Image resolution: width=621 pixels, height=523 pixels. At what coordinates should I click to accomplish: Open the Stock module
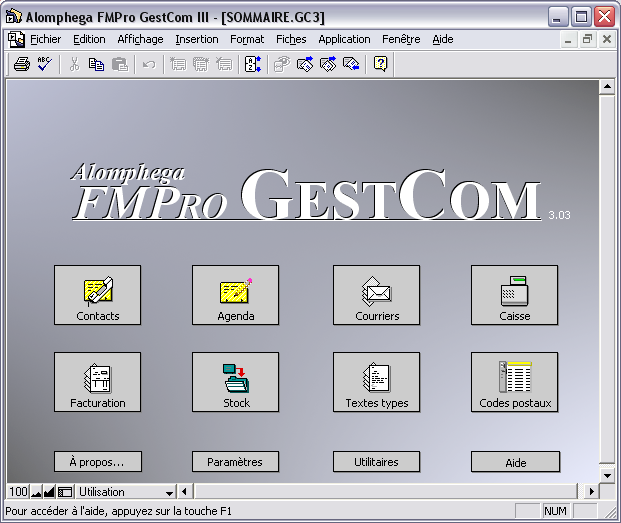[x=236, y=382]
